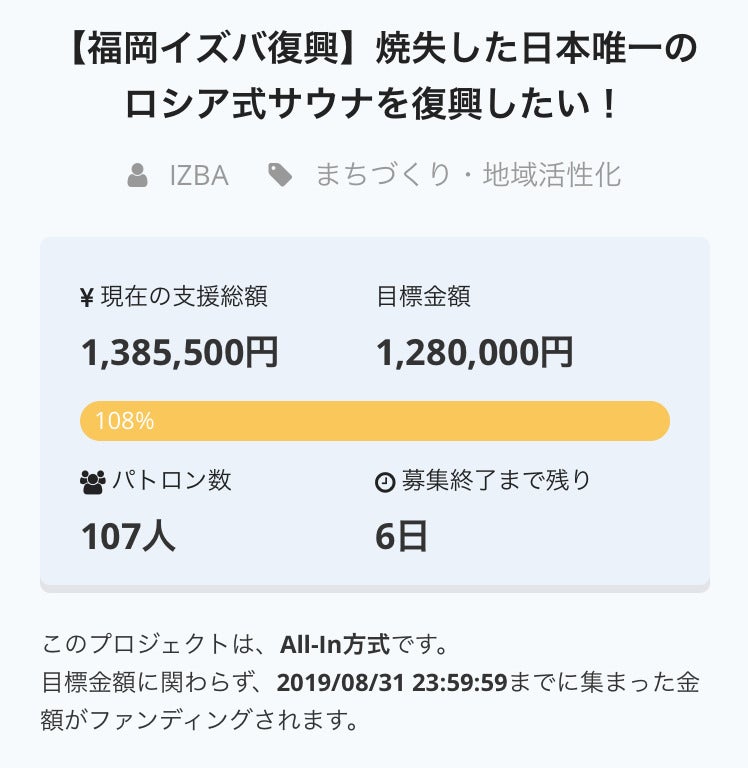Click the clock icon beside 募集終了まで残り

(x=385, y=482)
